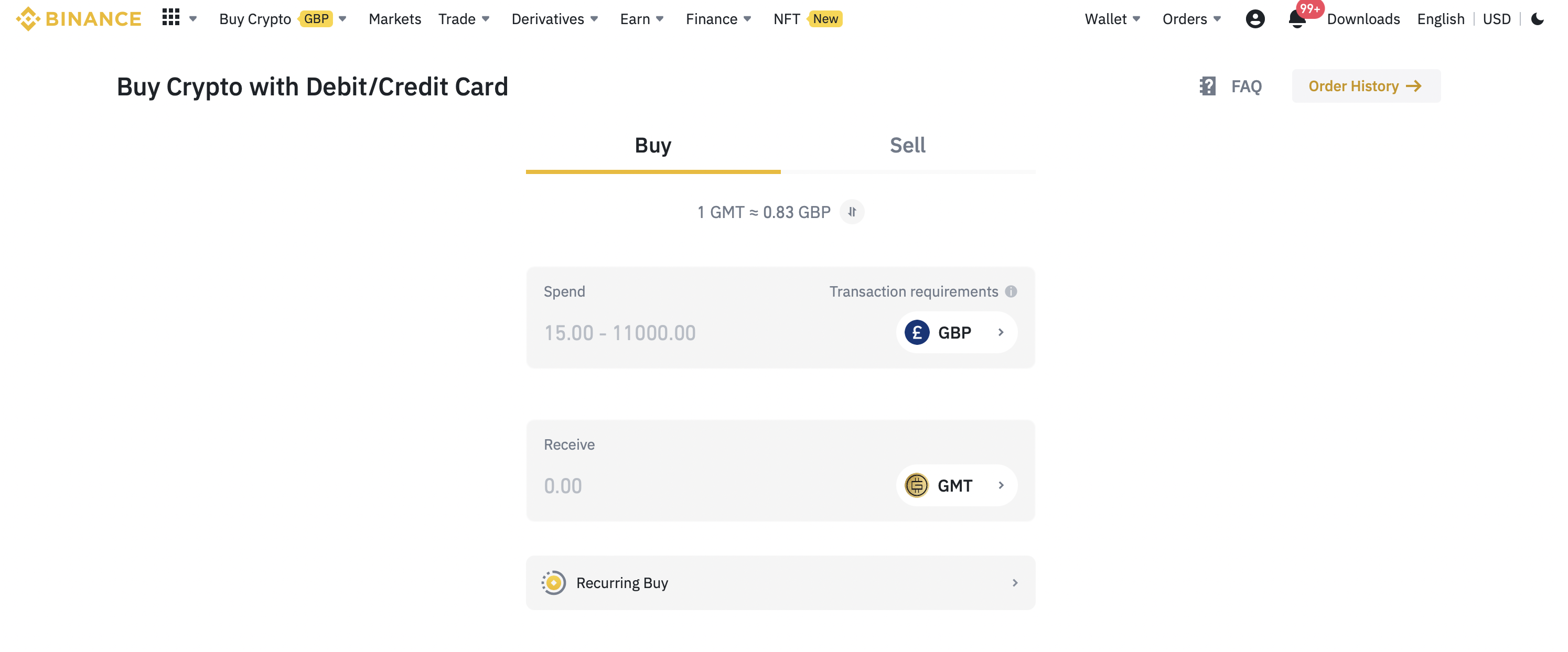
Task: Click the Recurring Buy coin icon
Action: (x=554, y=583)
